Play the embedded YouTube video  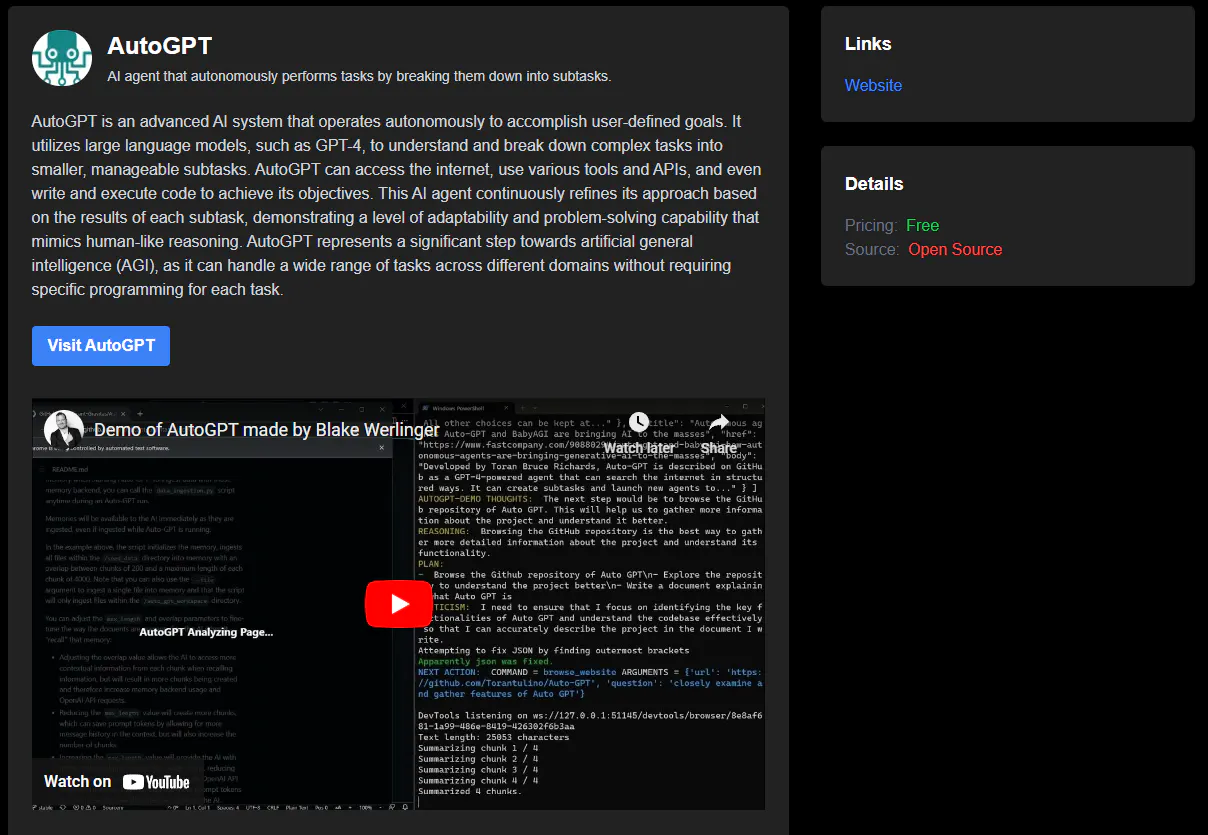point(398,604)
